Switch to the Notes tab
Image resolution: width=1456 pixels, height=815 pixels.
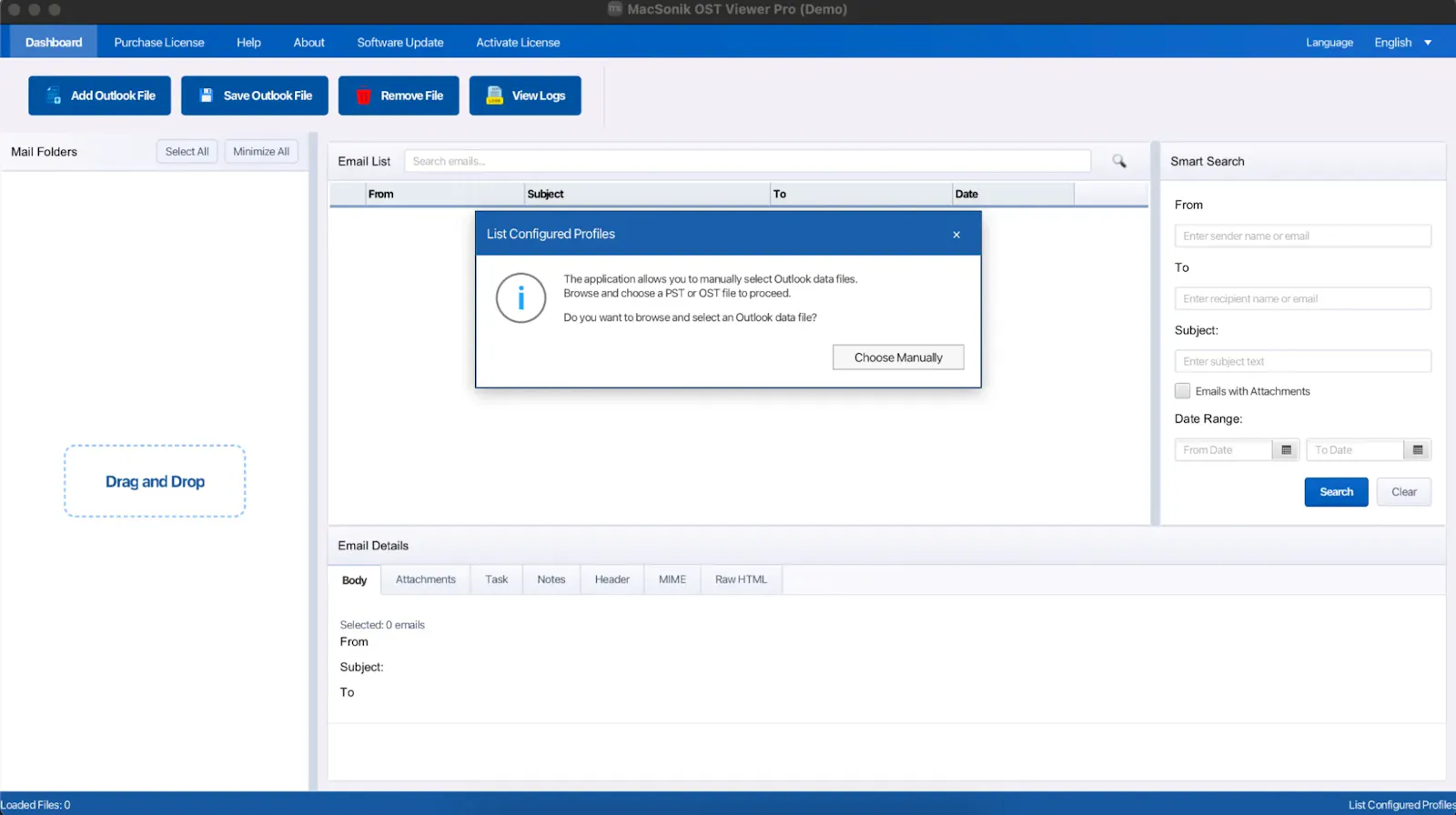pyautogui.click(x=551, y=579)
